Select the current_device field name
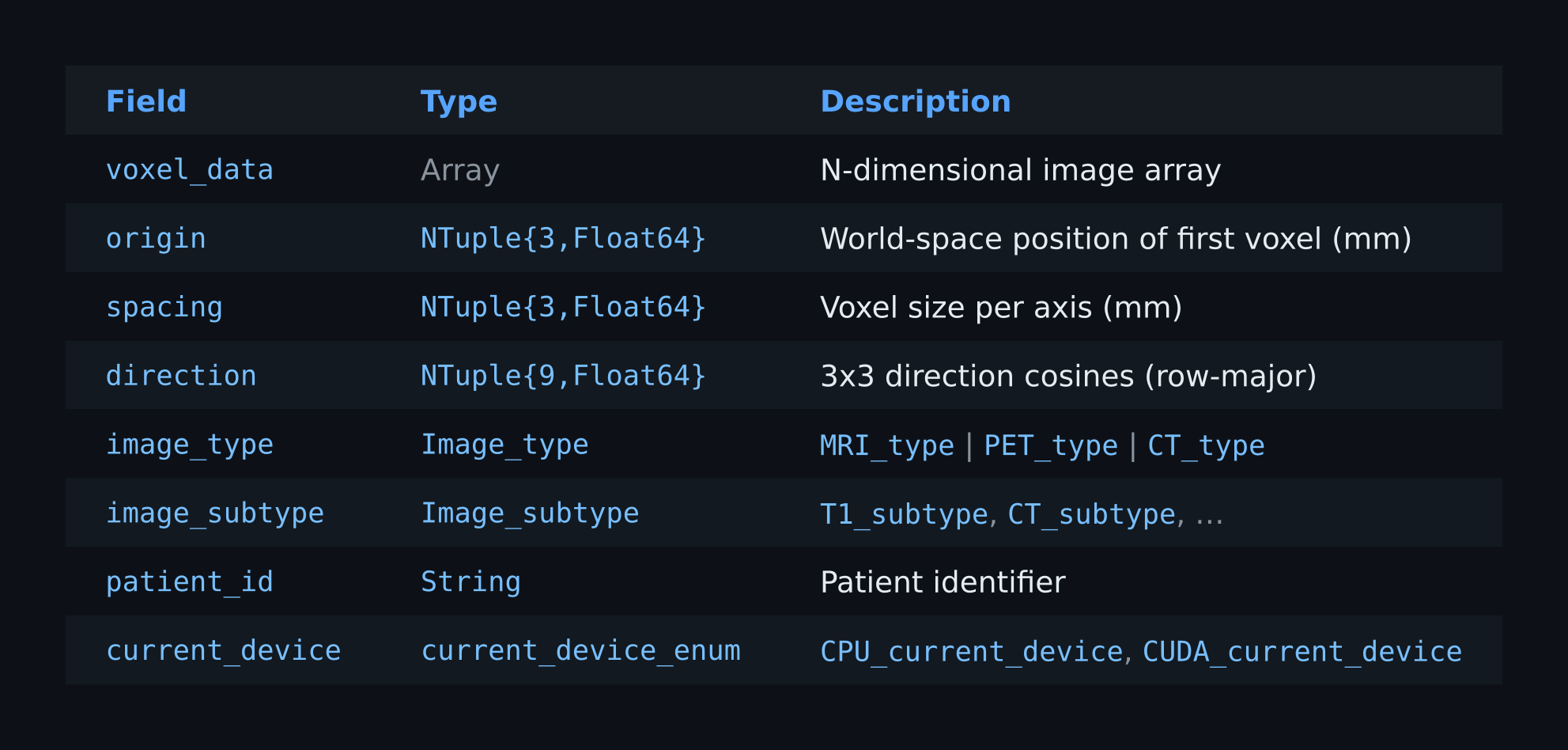 [224, 651]
